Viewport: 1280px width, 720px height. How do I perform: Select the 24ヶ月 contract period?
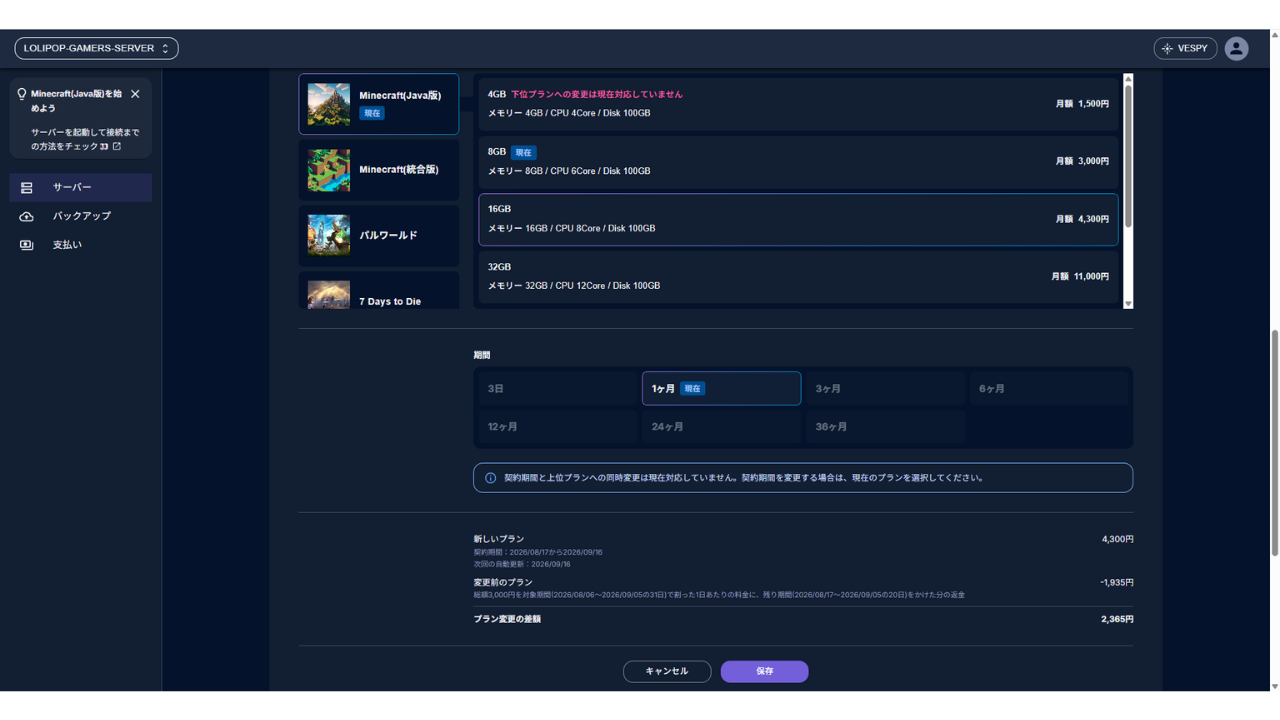tap(721, 427)
